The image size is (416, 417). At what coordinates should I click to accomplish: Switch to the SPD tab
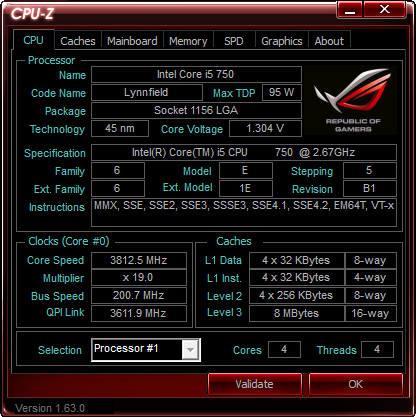[x=234, y=41]
